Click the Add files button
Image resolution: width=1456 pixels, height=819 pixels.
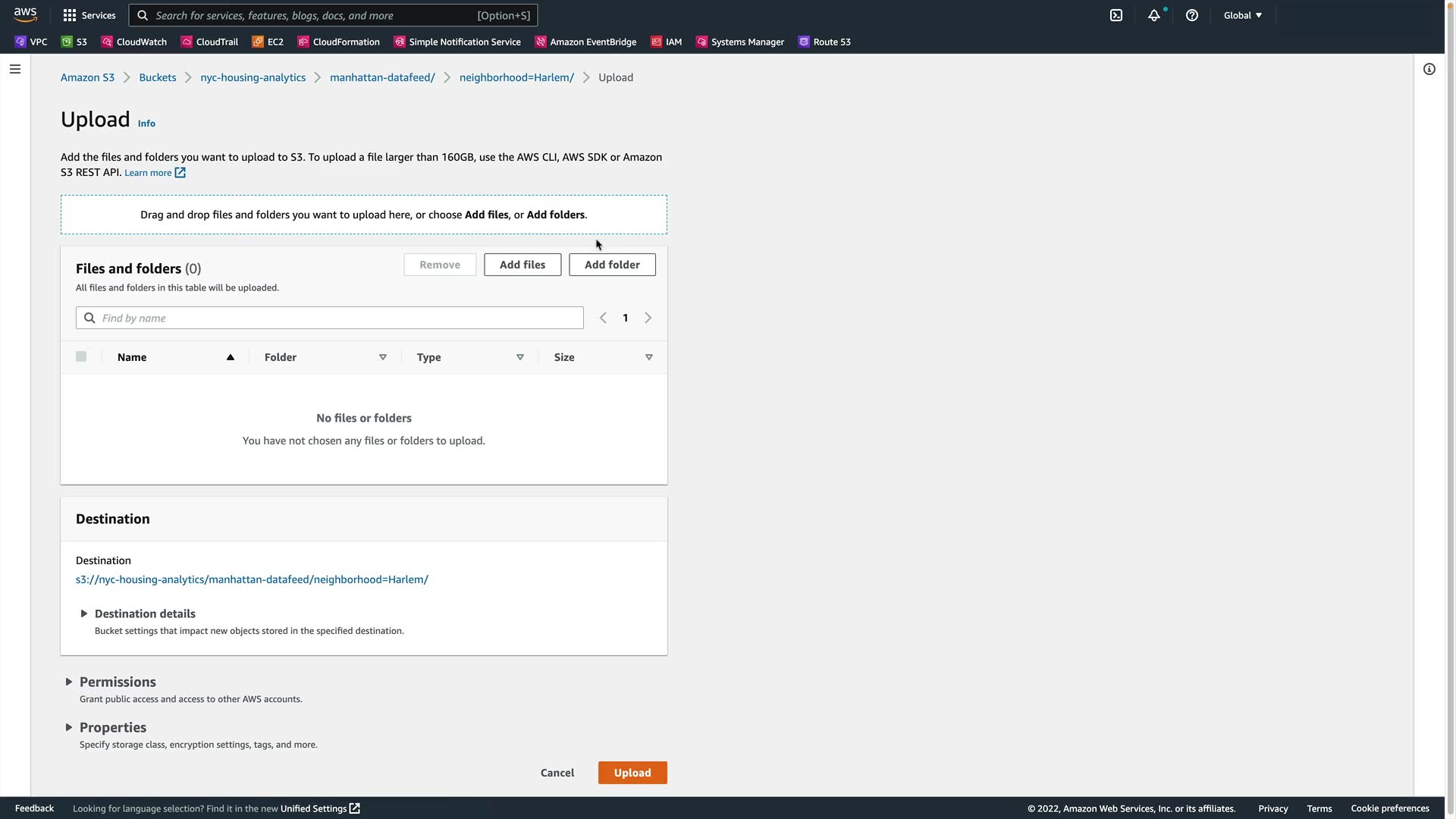(522, 265)
